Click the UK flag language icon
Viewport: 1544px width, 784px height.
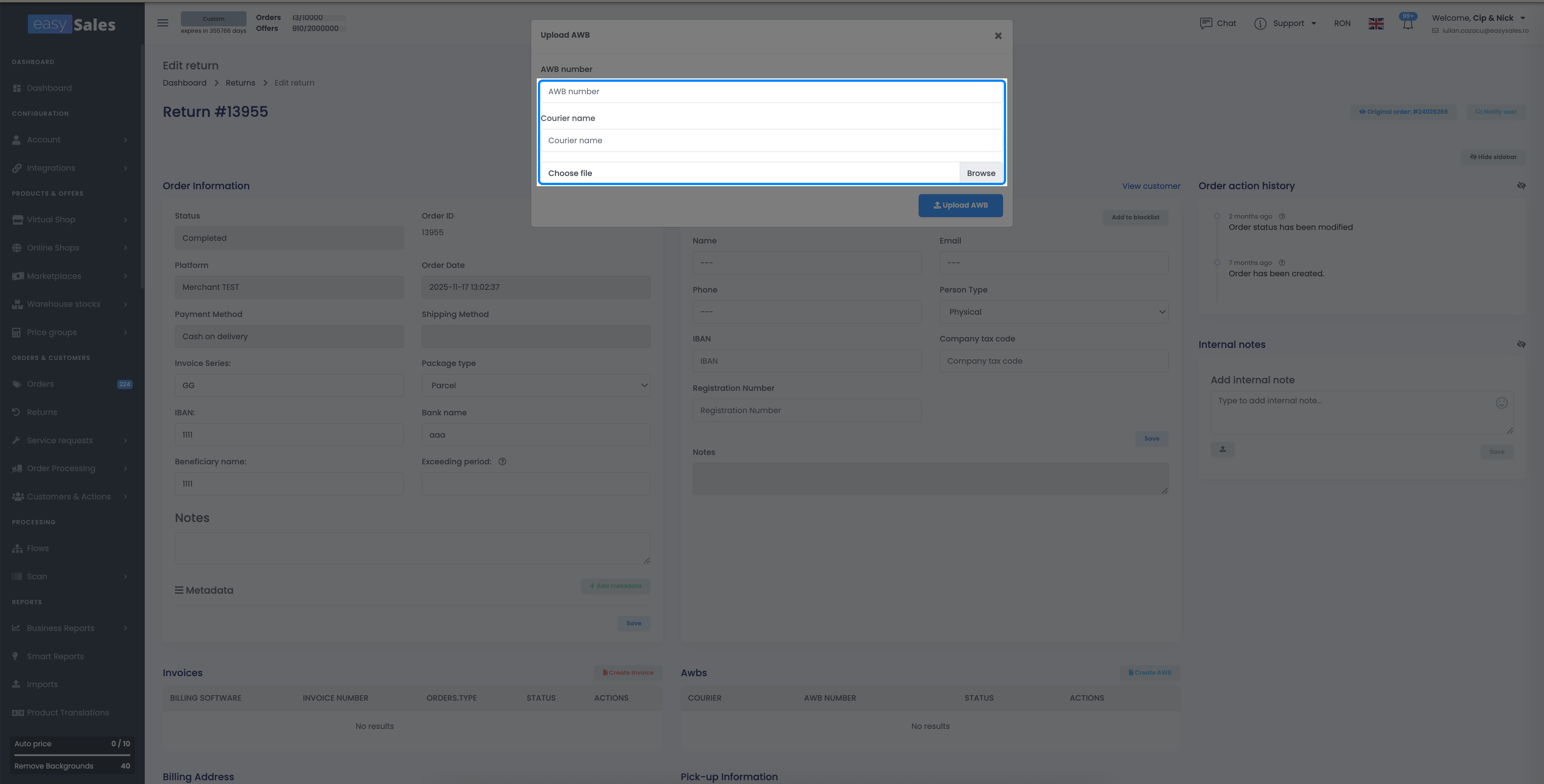(x=1376, y=23)
